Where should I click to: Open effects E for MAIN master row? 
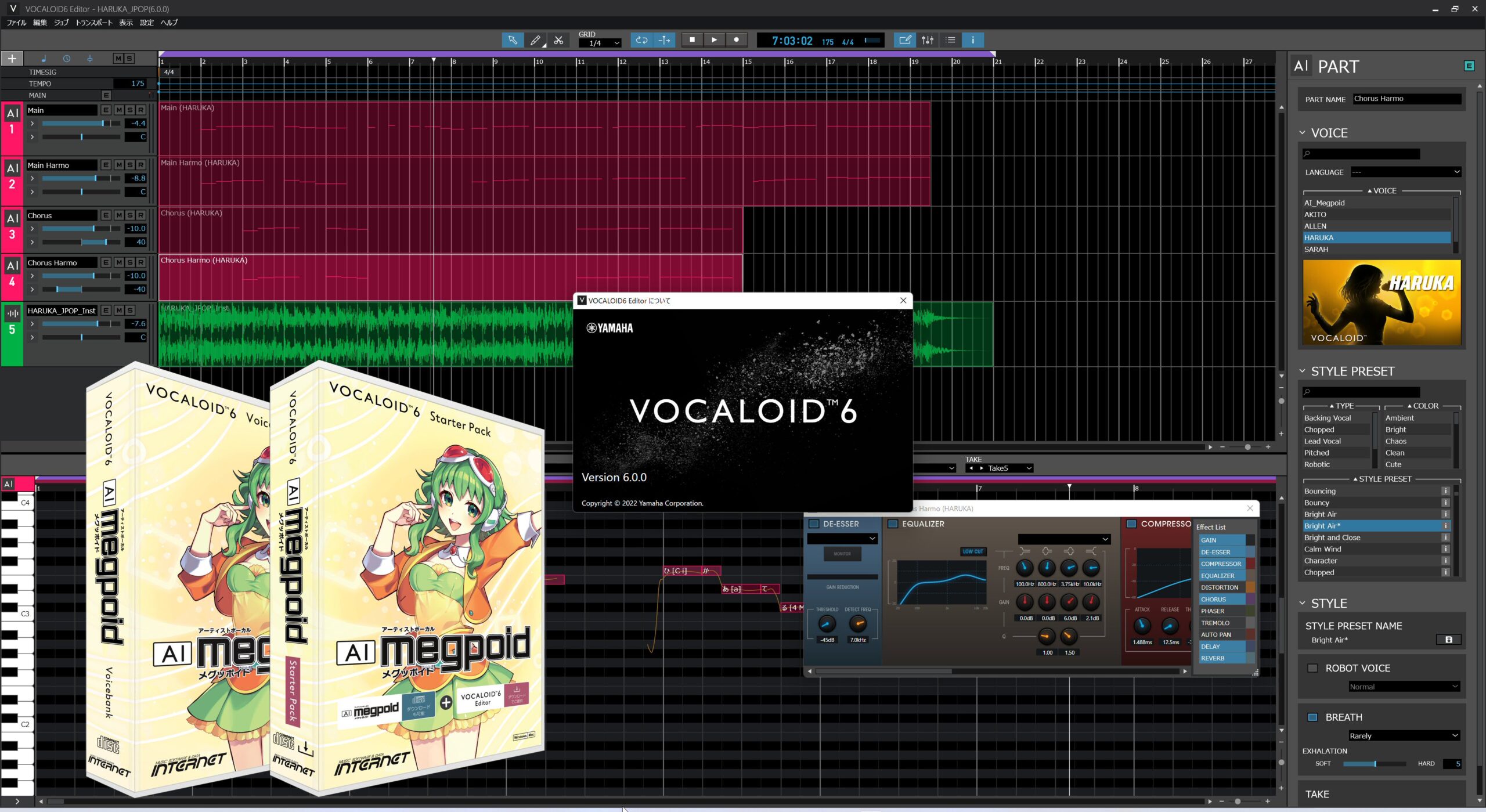pos(106,95)
